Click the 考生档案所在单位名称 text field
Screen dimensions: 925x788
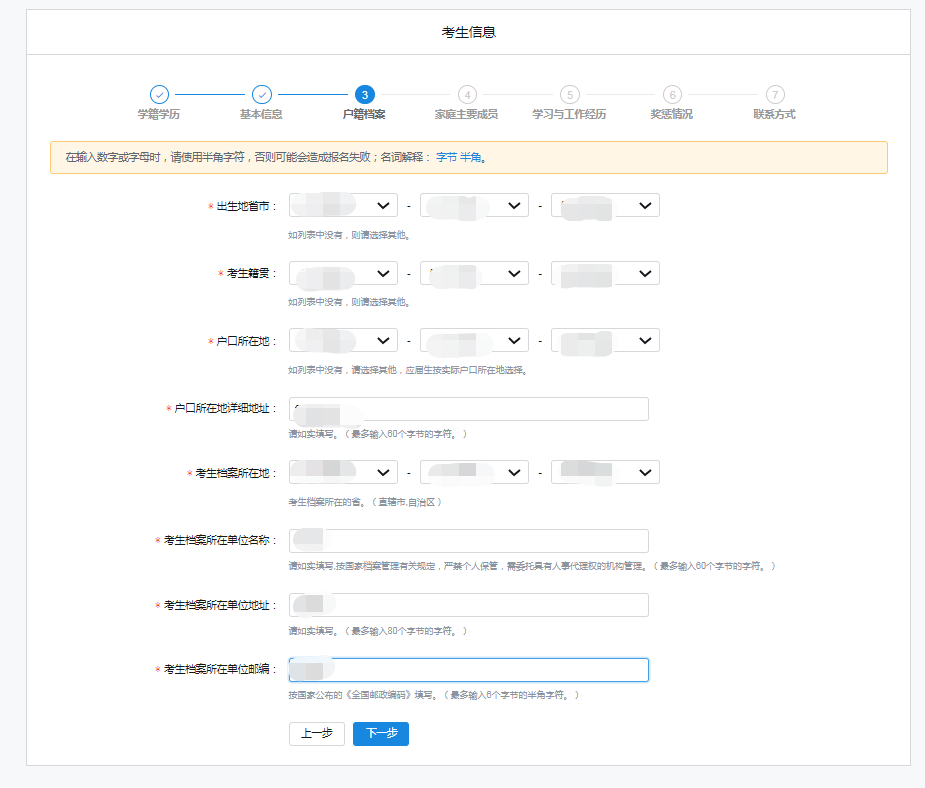(468, 541)
